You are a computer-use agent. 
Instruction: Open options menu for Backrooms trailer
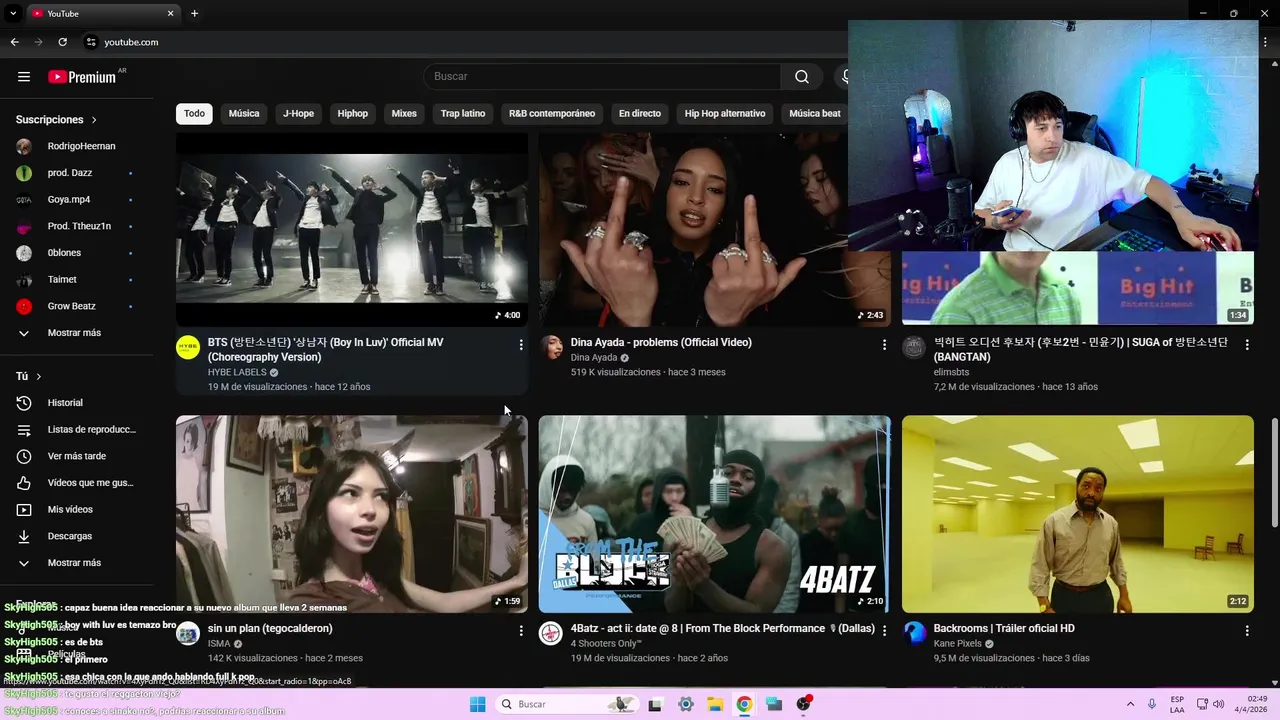1246,631
